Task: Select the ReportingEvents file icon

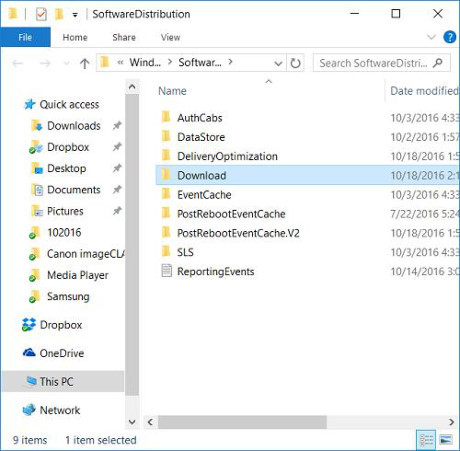Action: click(166, 271)
